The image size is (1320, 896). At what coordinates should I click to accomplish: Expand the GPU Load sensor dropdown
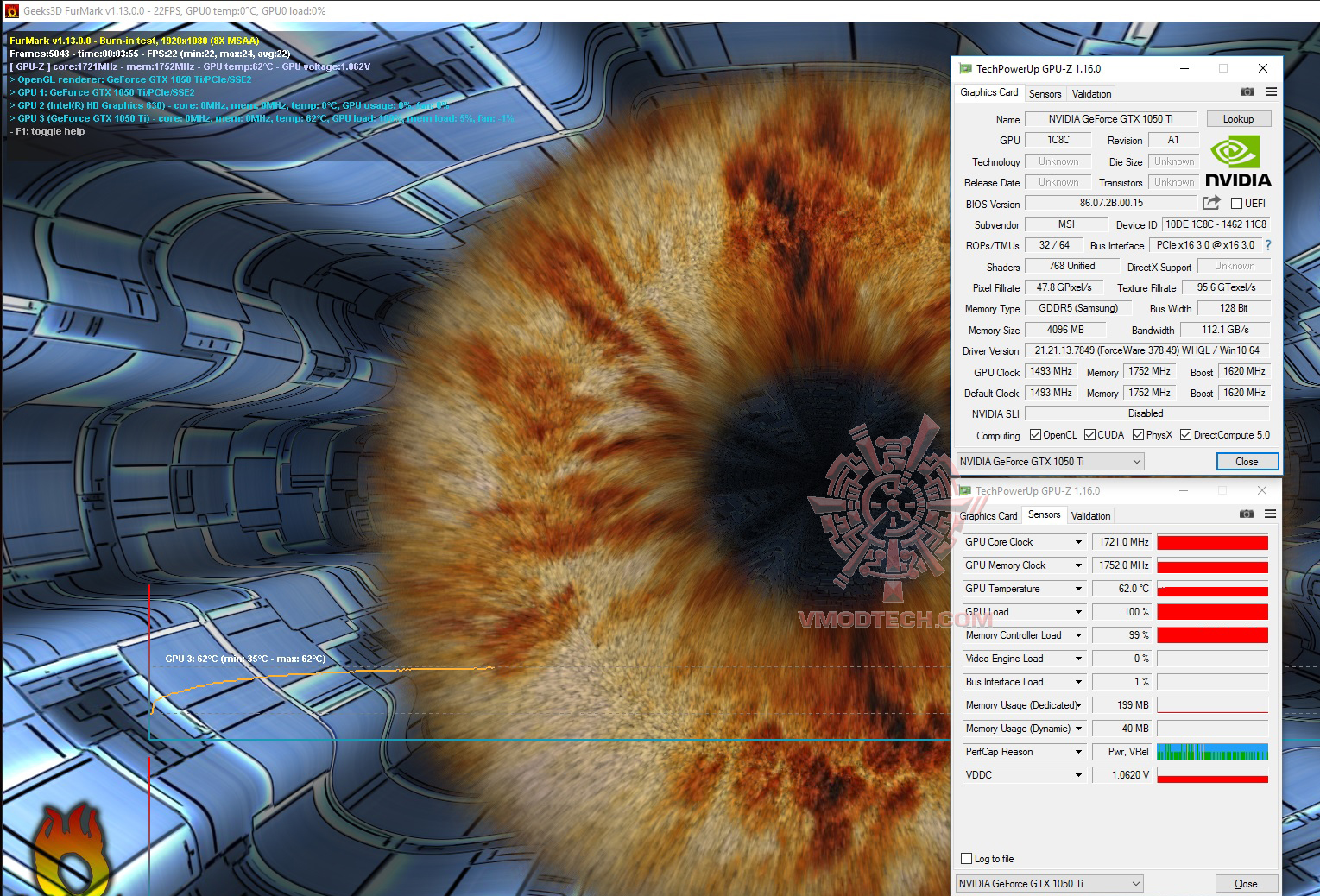click(x=1078, y=612)
